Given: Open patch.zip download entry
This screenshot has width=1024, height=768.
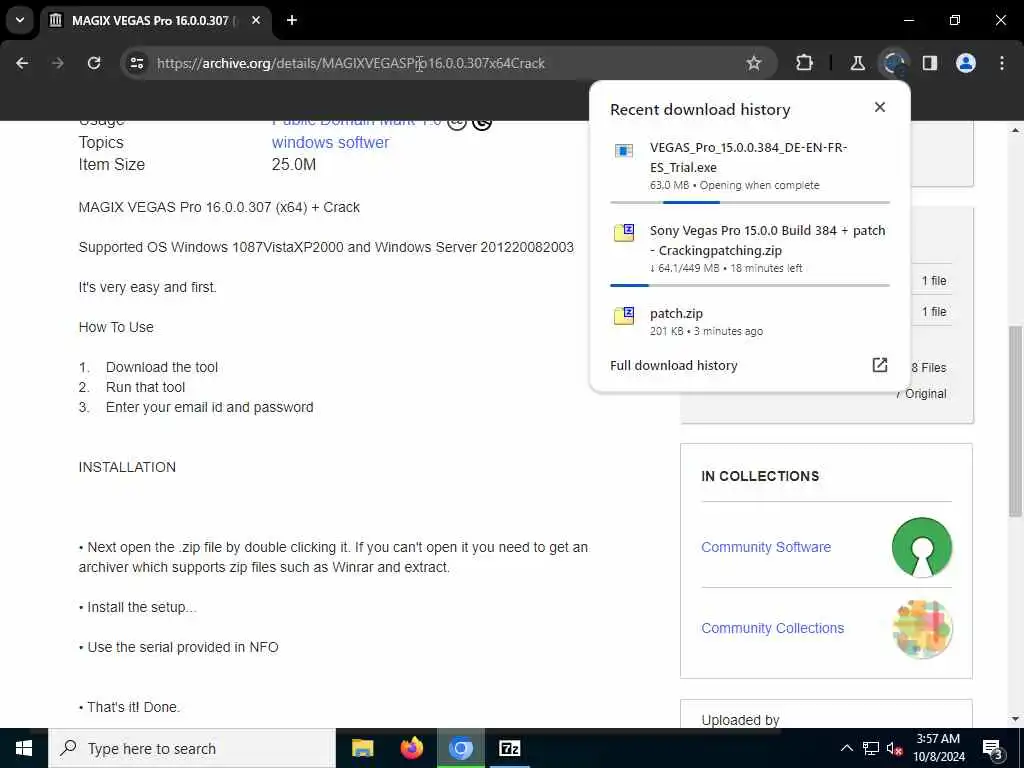Looking at the screenshot, I should (750, 321).
